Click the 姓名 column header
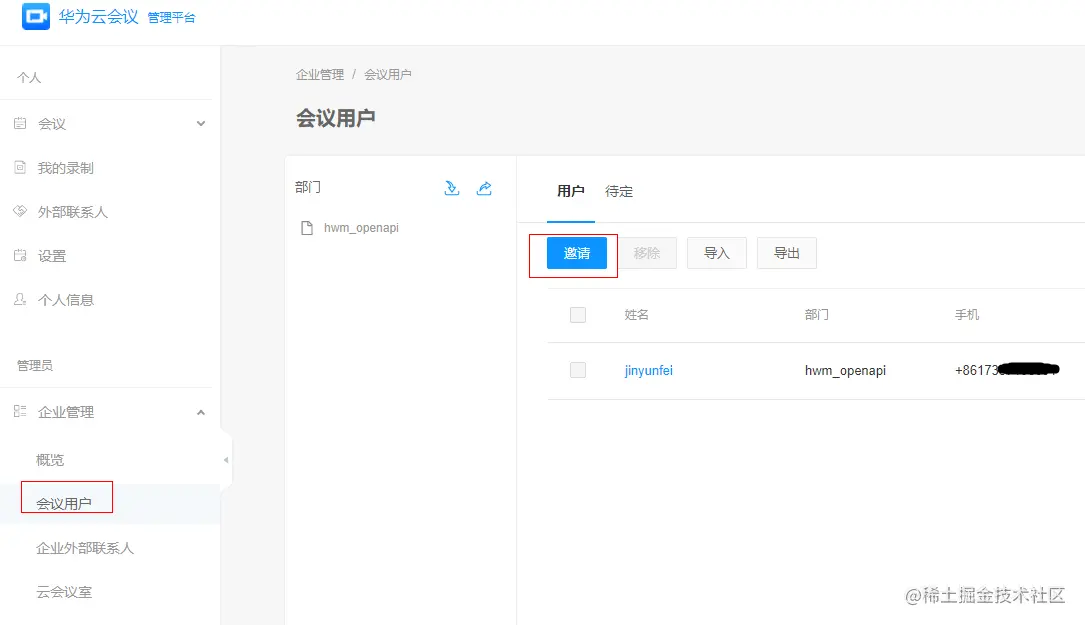Screen dimensions: 1085x625 click(x=637, y=315)
